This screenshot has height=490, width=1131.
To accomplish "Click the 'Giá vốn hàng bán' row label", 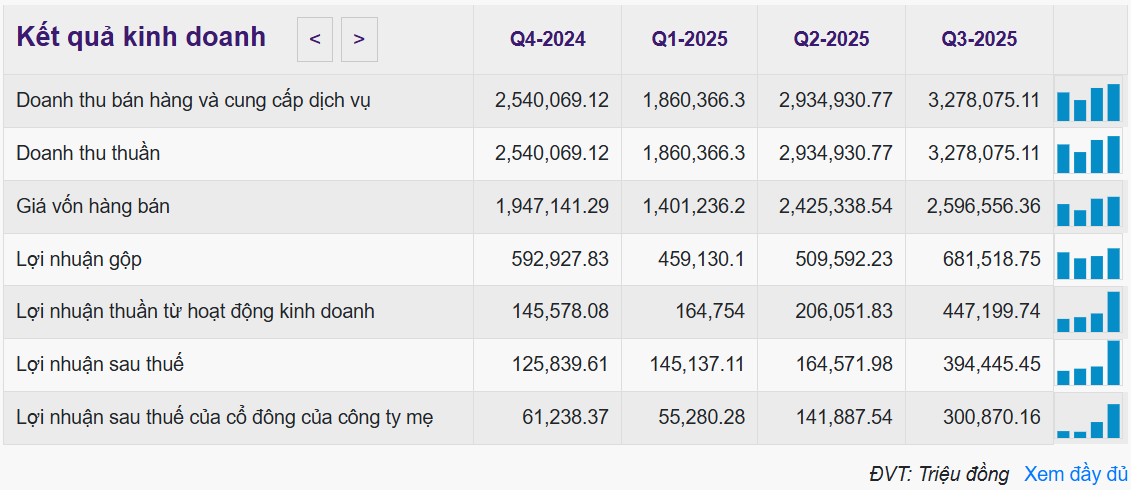I will tap(93, 207).
